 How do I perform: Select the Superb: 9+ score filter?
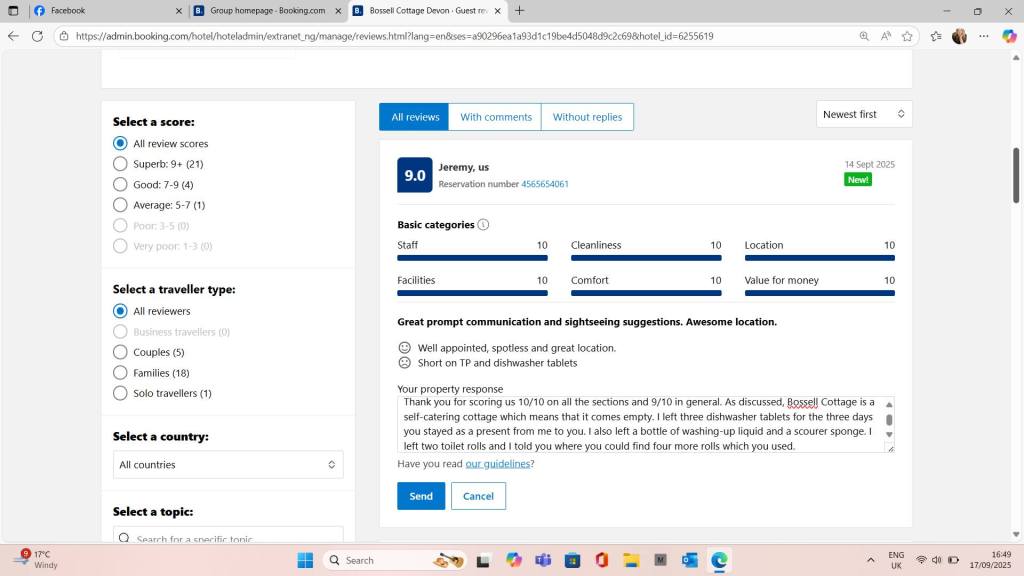(120, 164)
